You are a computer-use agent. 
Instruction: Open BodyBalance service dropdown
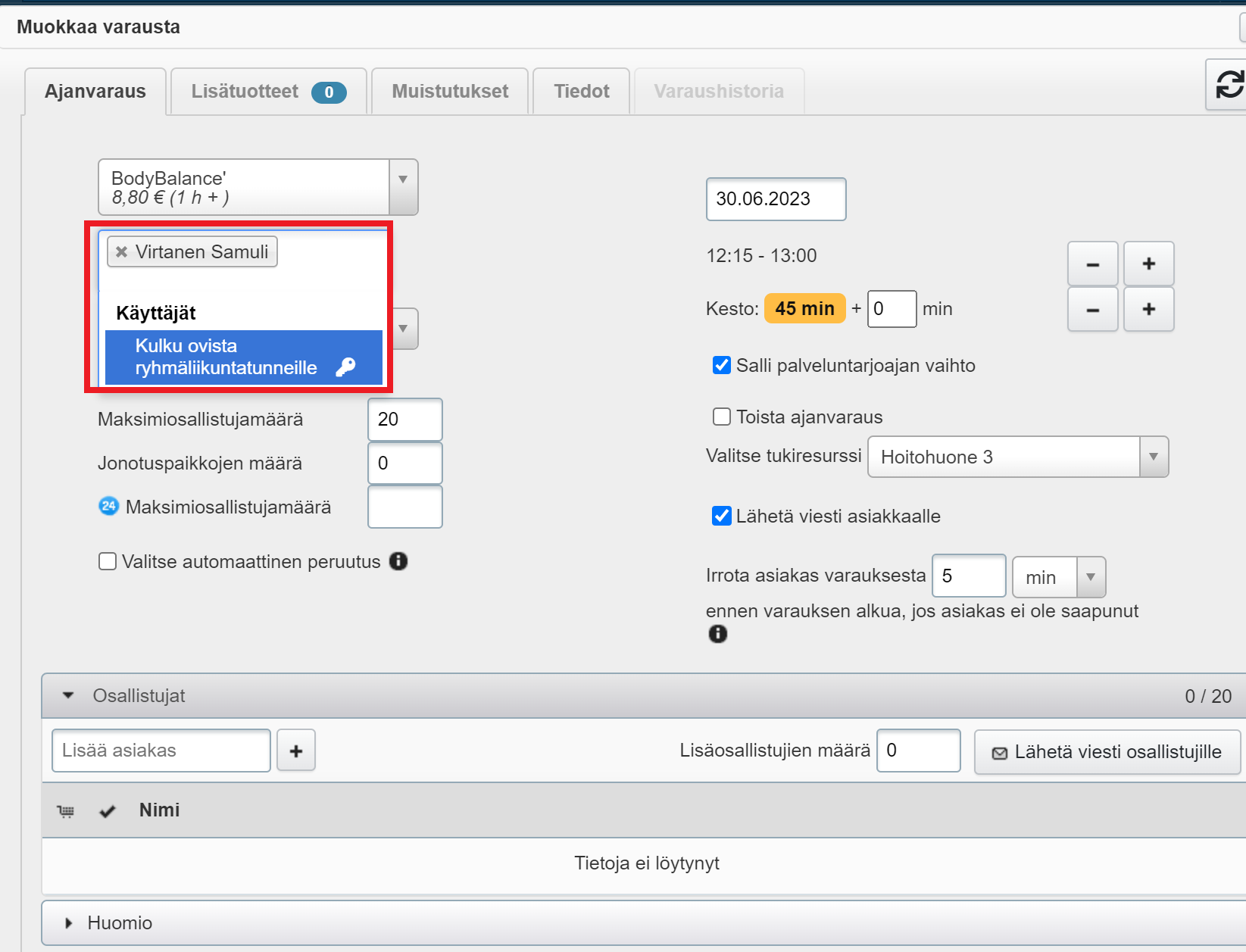(403, 187)
